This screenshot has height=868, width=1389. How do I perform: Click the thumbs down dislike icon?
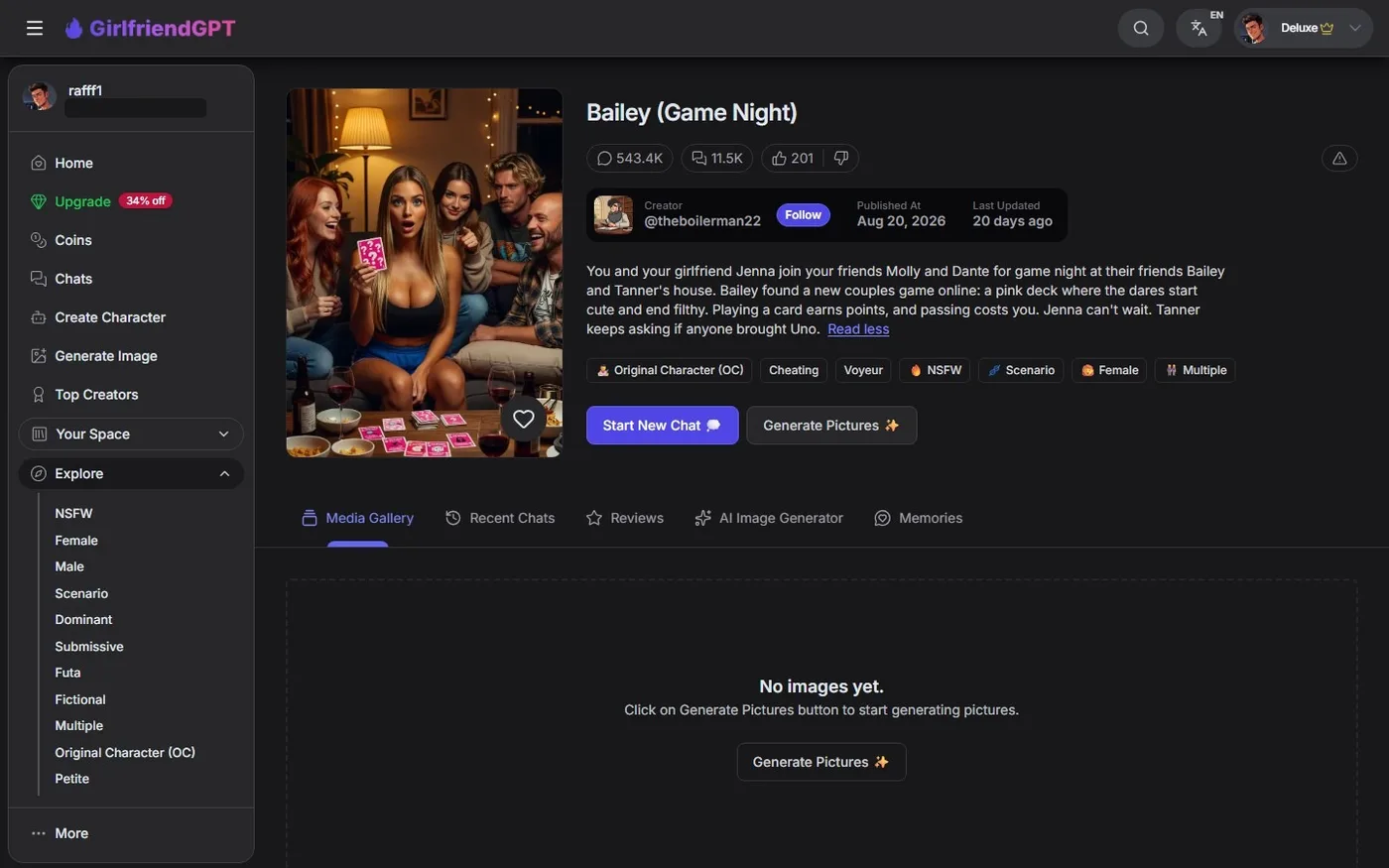pos(840,158)
